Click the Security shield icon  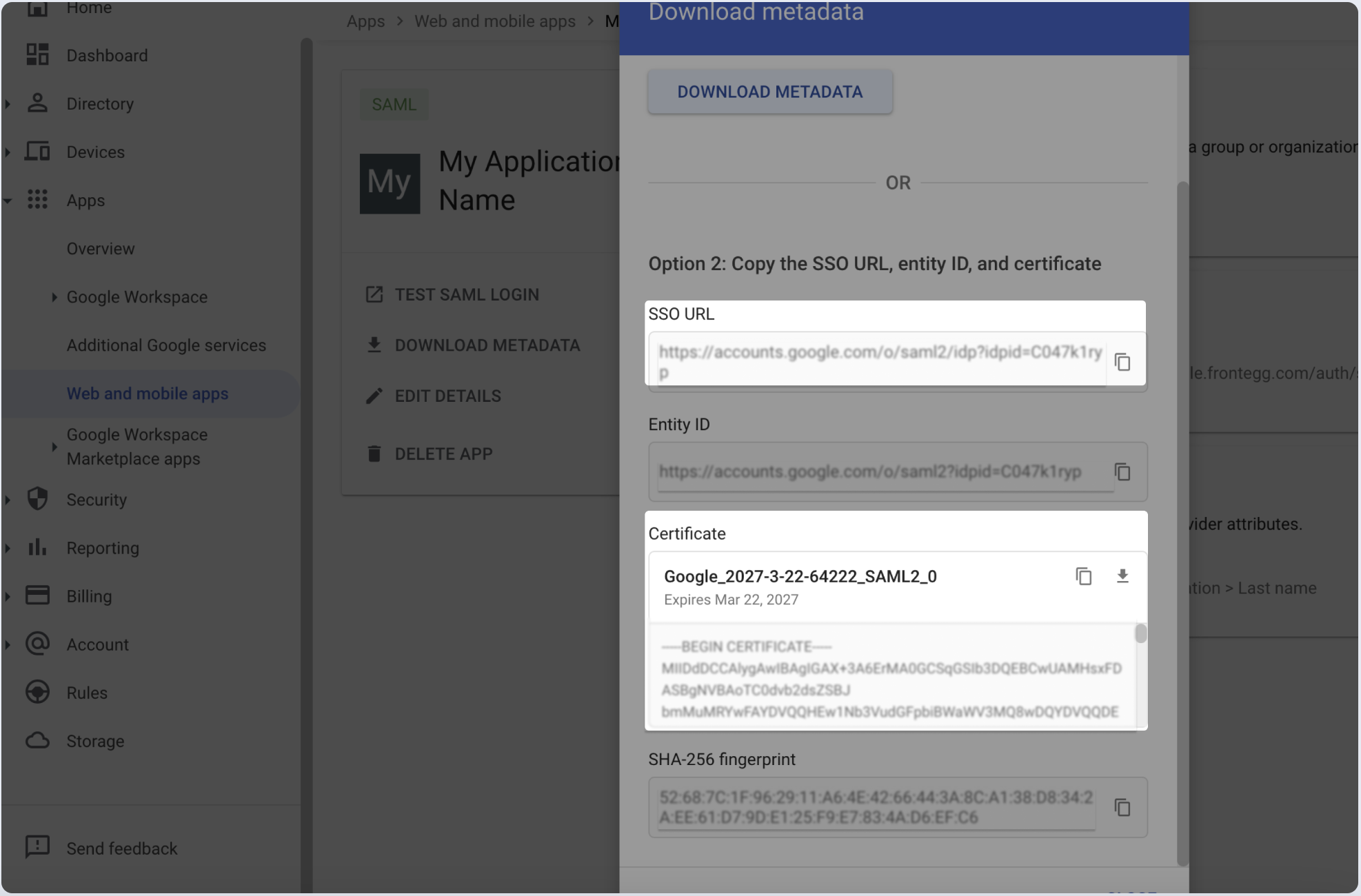[37, 499]
